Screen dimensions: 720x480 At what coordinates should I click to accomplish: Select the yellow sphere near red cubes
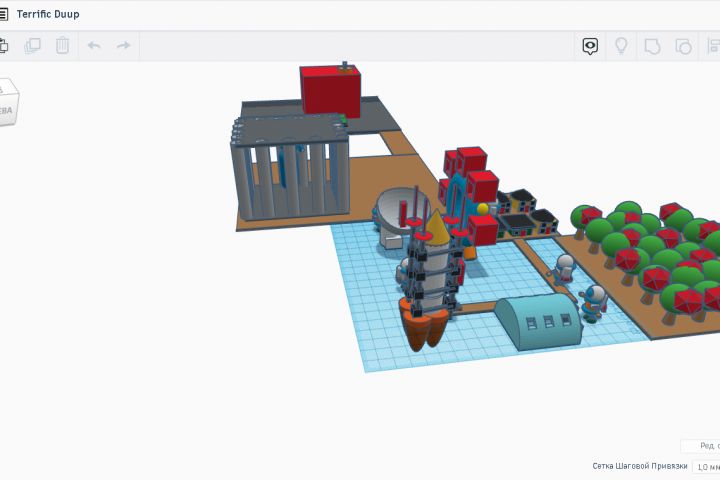pos(483,209)
